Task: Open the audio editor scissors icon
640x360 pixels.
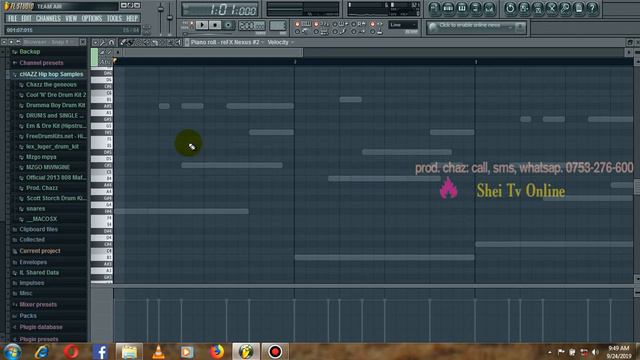Action: pyautogui.click(x=551, y=8)
